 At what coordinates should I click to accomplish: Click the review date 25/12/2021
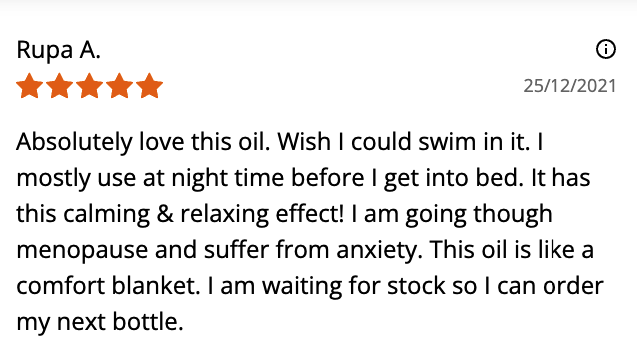coord(570,86)
